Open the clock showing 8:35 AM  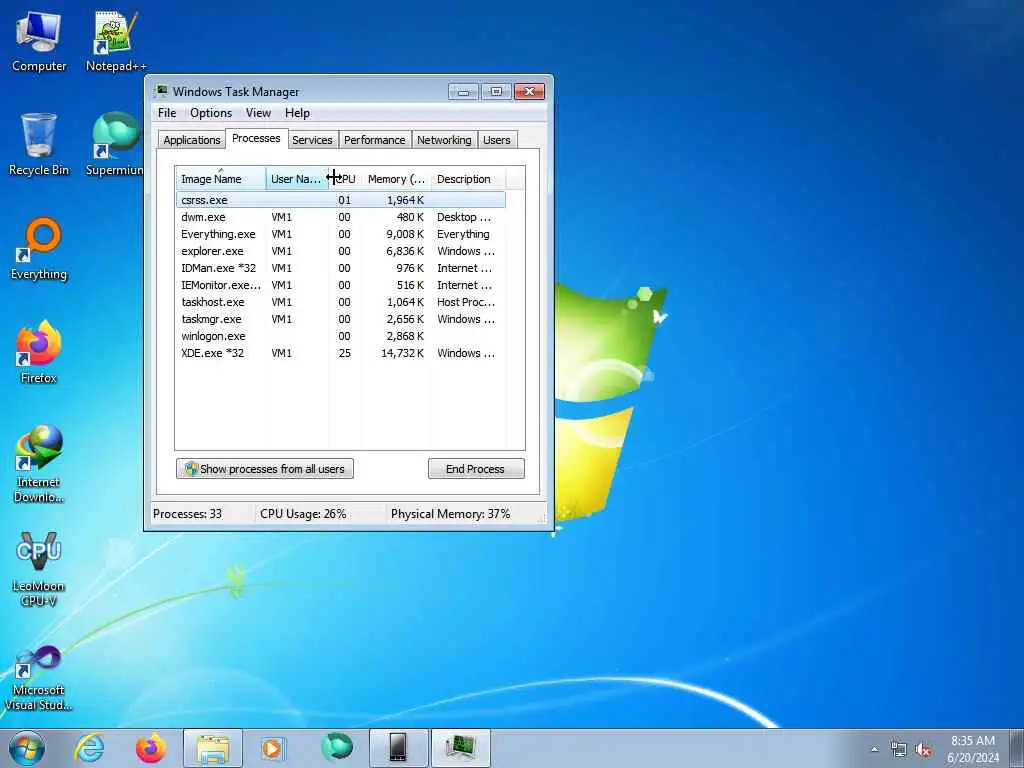click(973, 749)
